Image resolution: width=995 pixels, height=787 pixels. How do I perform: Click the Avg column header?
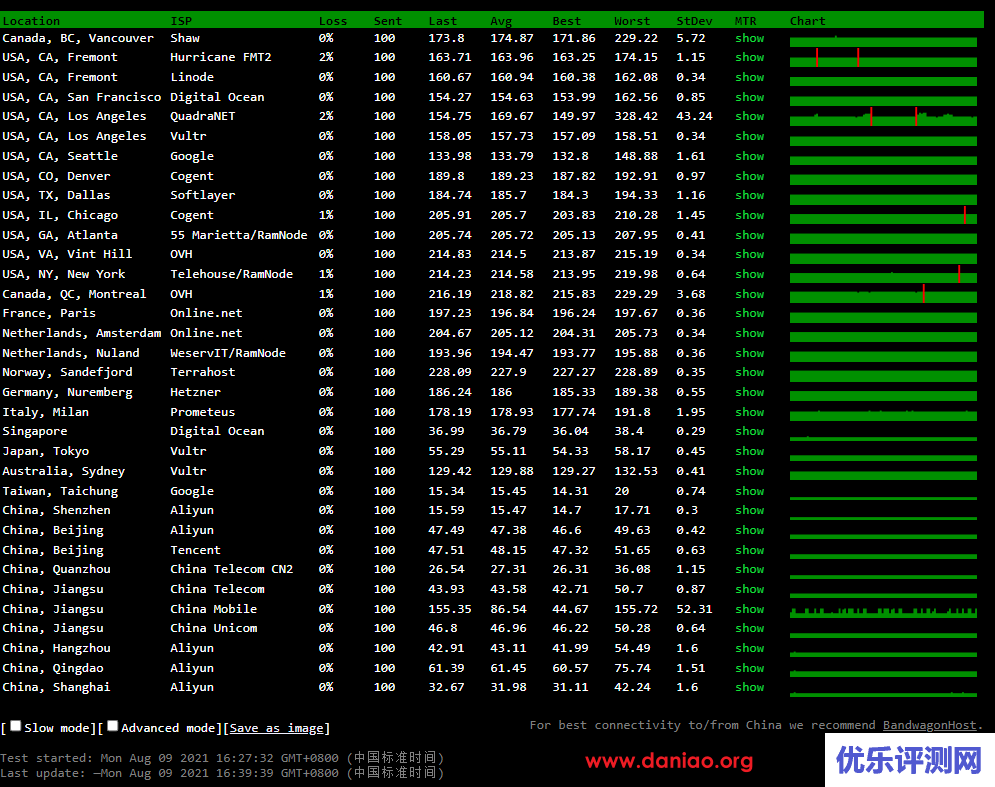pyautogui.click(x=501, y=21)
